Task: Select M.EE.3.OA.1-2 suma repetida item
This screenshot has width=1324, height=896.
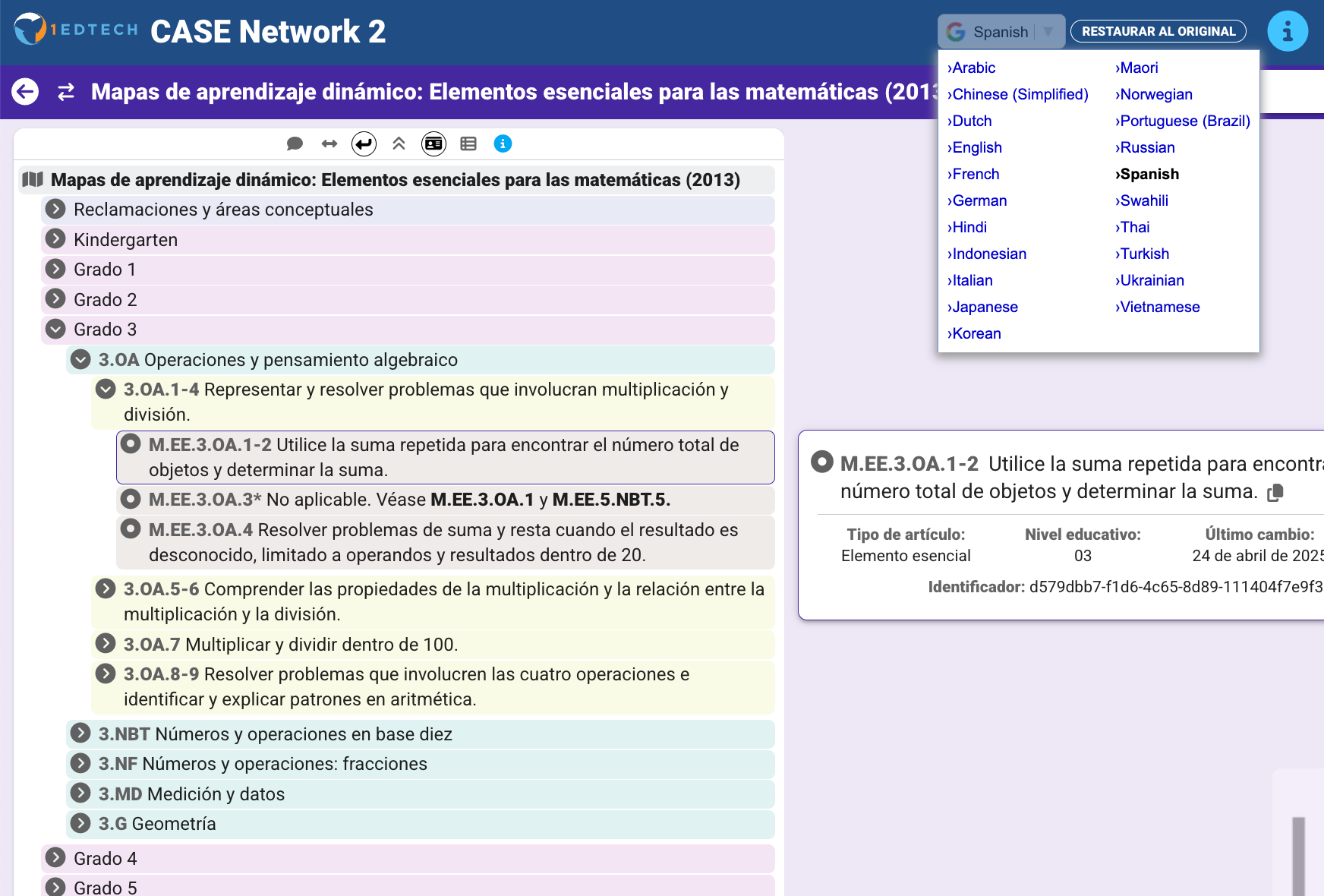Action: point(446,457)
